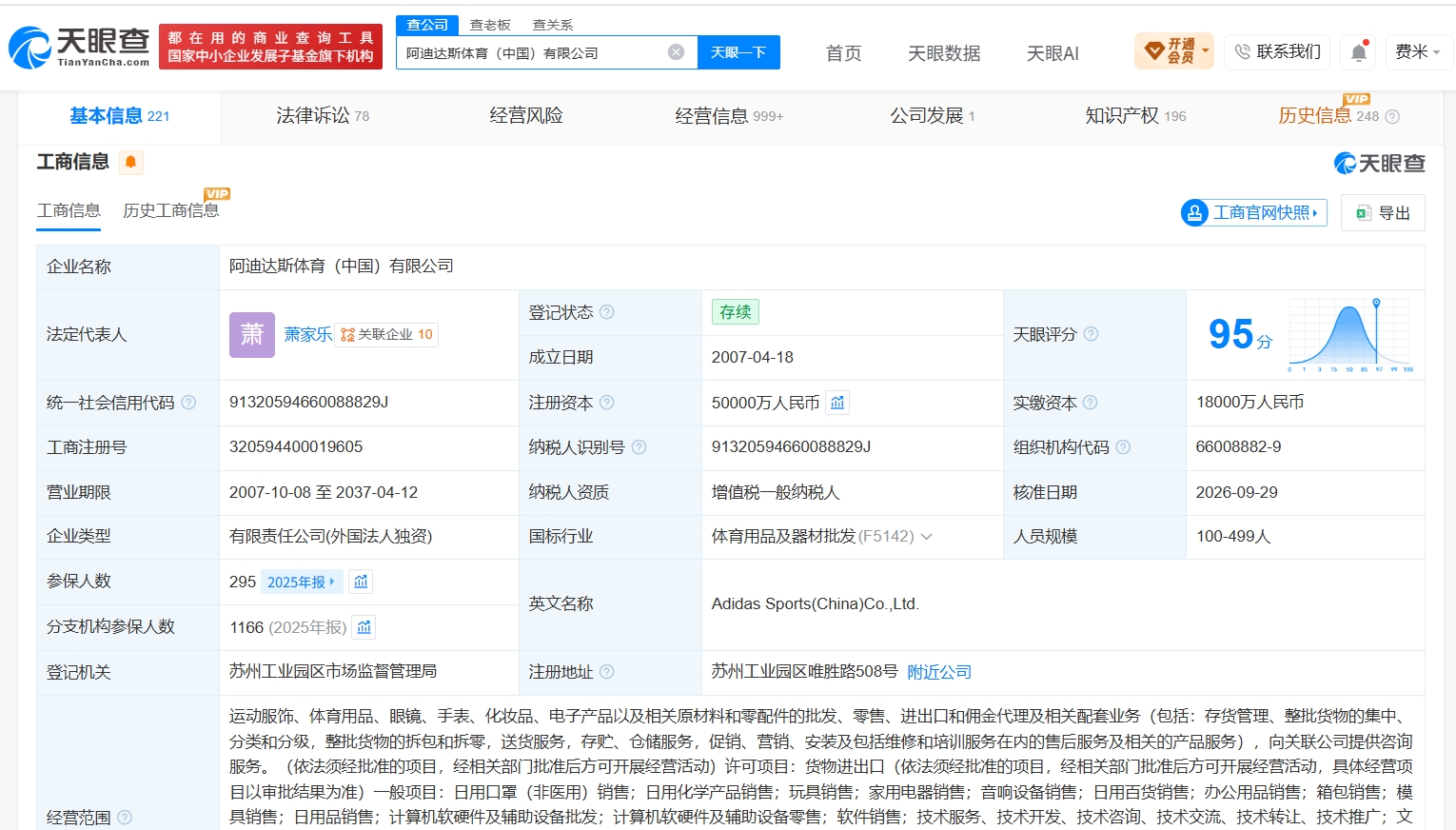Show help icon beside 实缴资本 label
The height and width of the screenshot is (830, 1456).
[1091, 403]
